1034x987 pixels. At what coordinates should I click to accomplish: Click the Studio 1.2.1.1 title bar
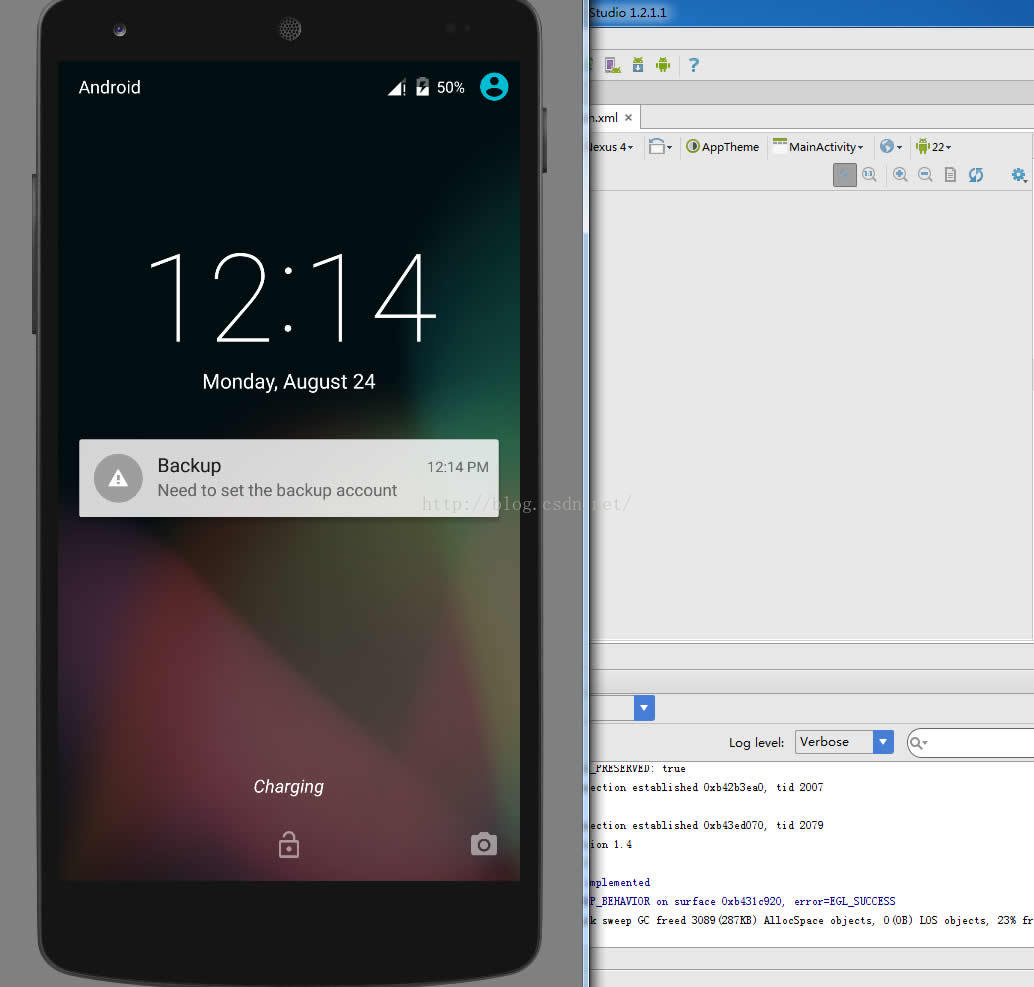[x=811, y=13]
